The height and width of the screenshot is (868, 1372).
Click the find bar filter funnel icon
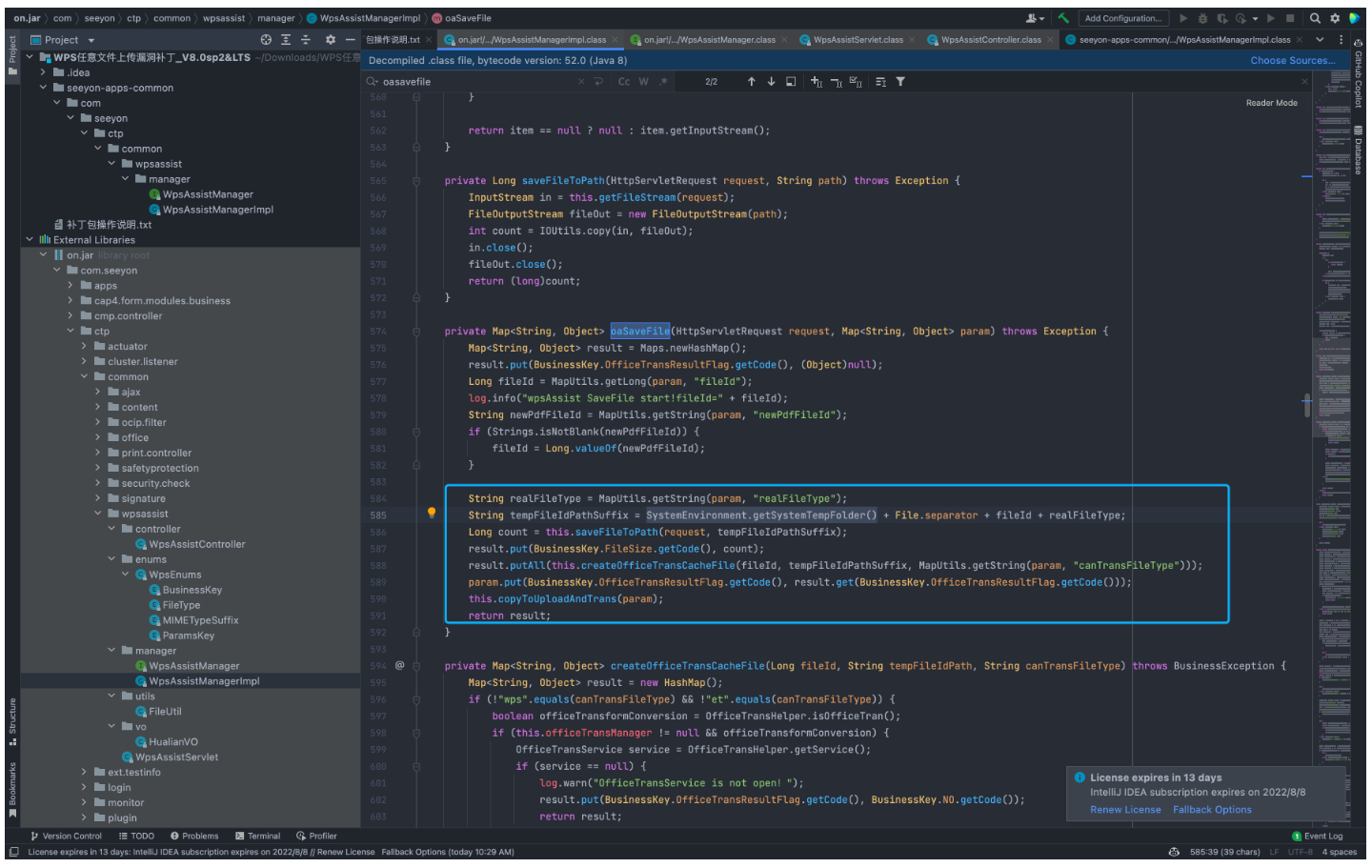900,82
